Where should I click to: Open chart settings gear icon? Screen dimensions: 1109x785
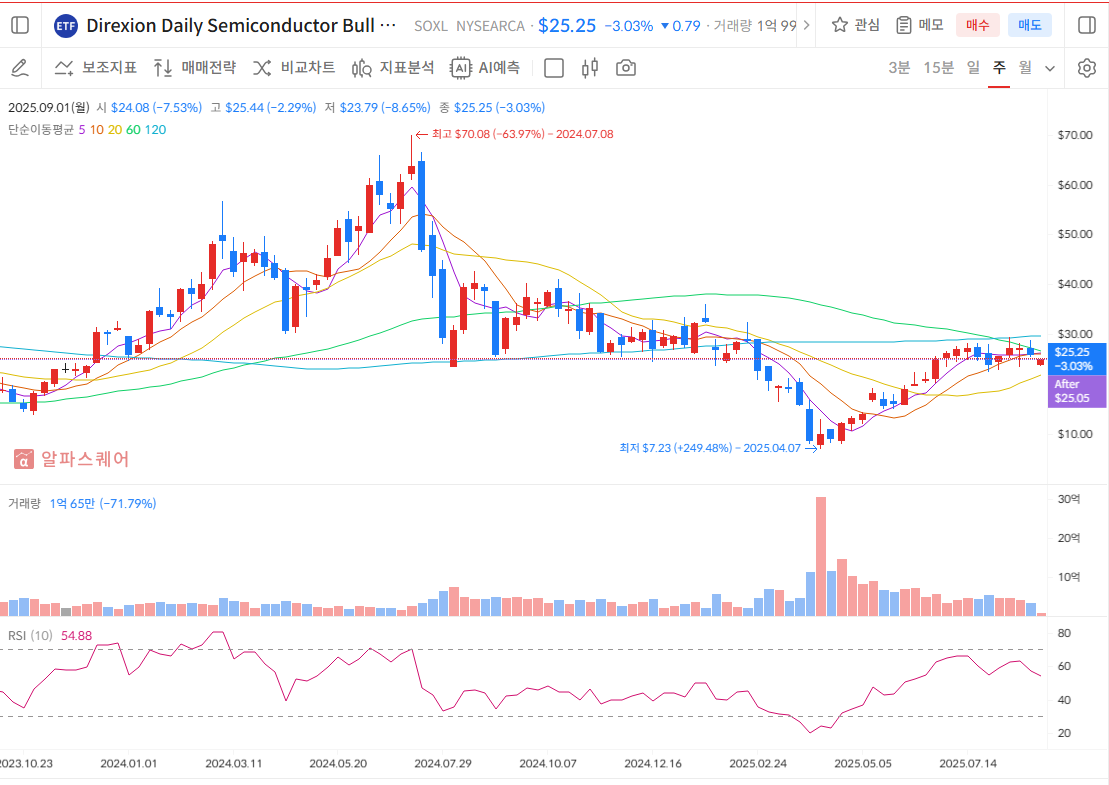point(1087,68)
